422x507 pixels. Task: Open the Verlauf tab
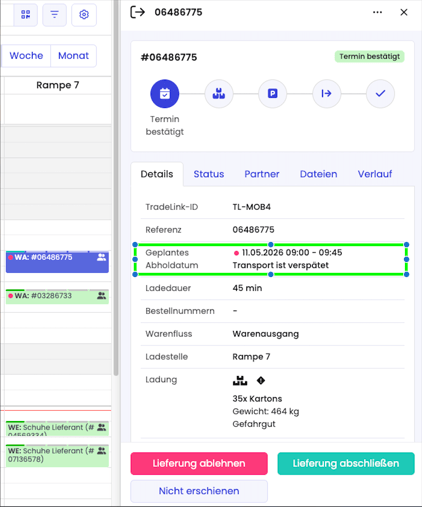tap(375, 174)
